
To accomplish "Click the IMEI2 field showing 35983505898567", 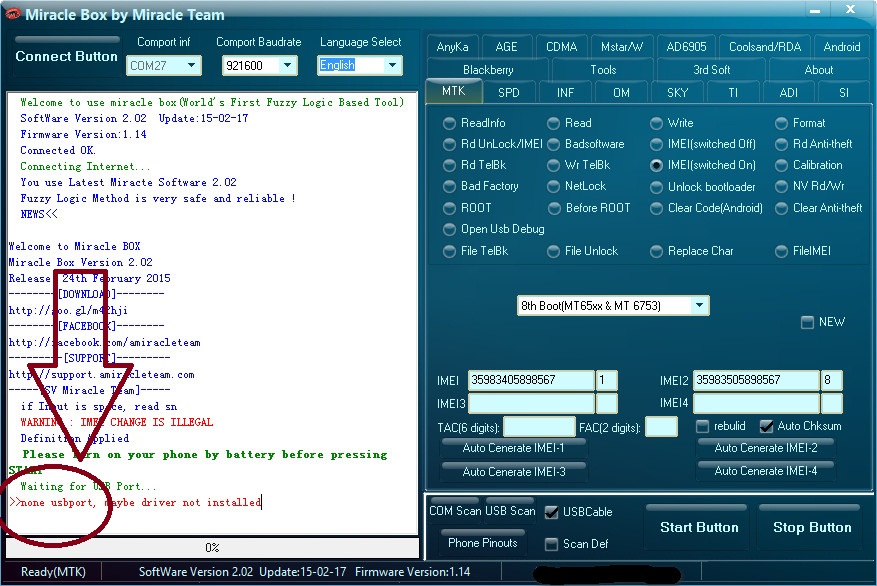I will (756, 380).
